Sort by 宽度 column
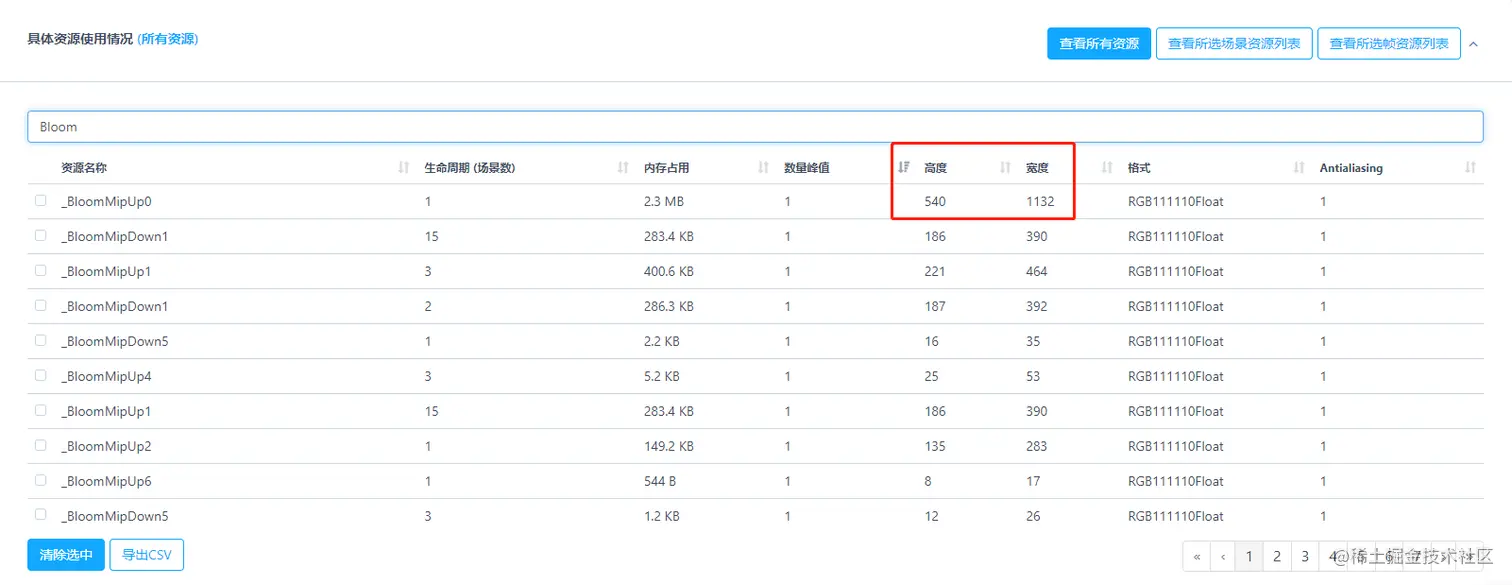This screenshot has height=585, width=1512. pyautogui.click(x=1107, y=168)
